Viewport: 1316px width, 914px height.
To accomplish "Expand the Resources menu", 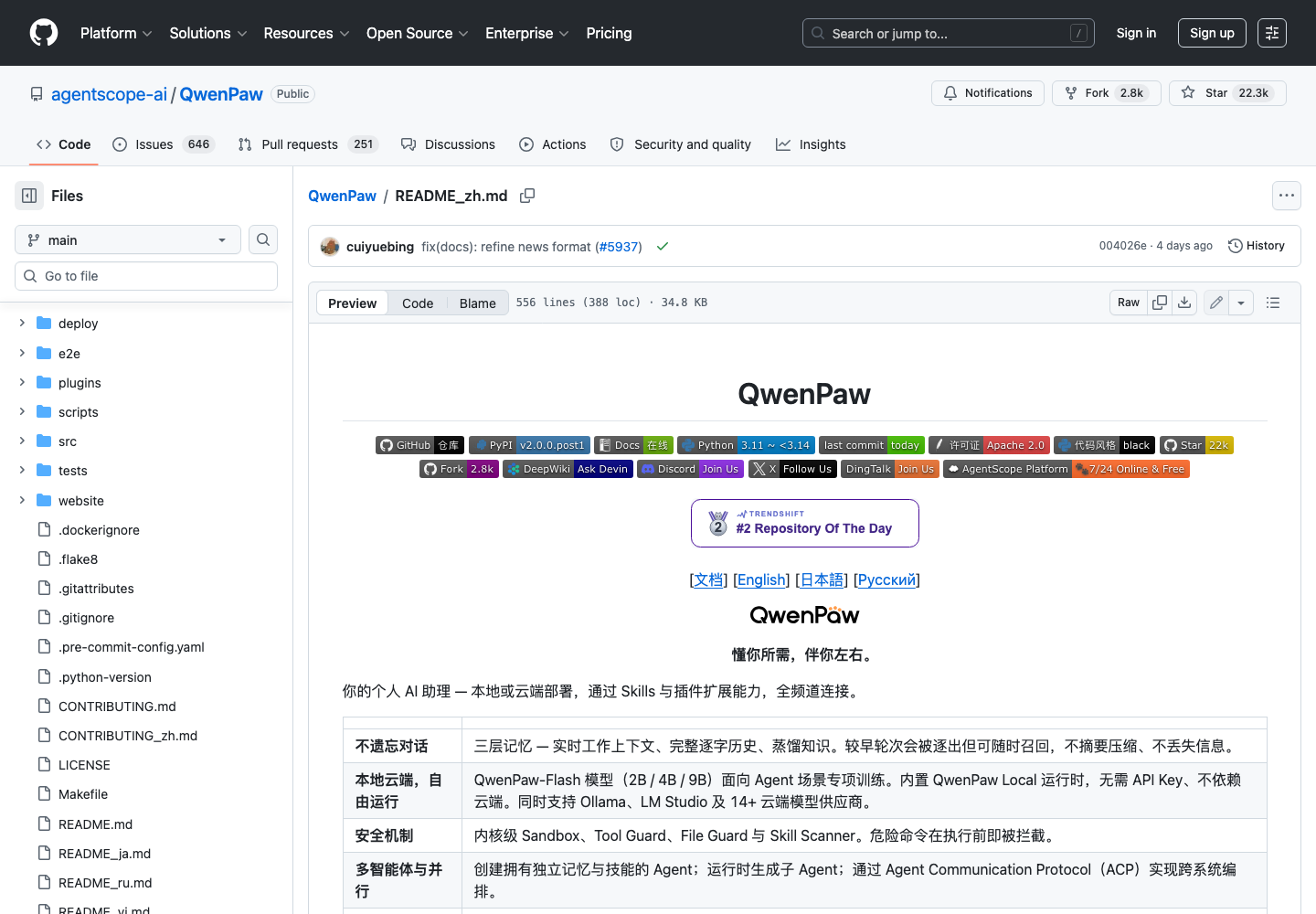I will (x=306, y=33).
